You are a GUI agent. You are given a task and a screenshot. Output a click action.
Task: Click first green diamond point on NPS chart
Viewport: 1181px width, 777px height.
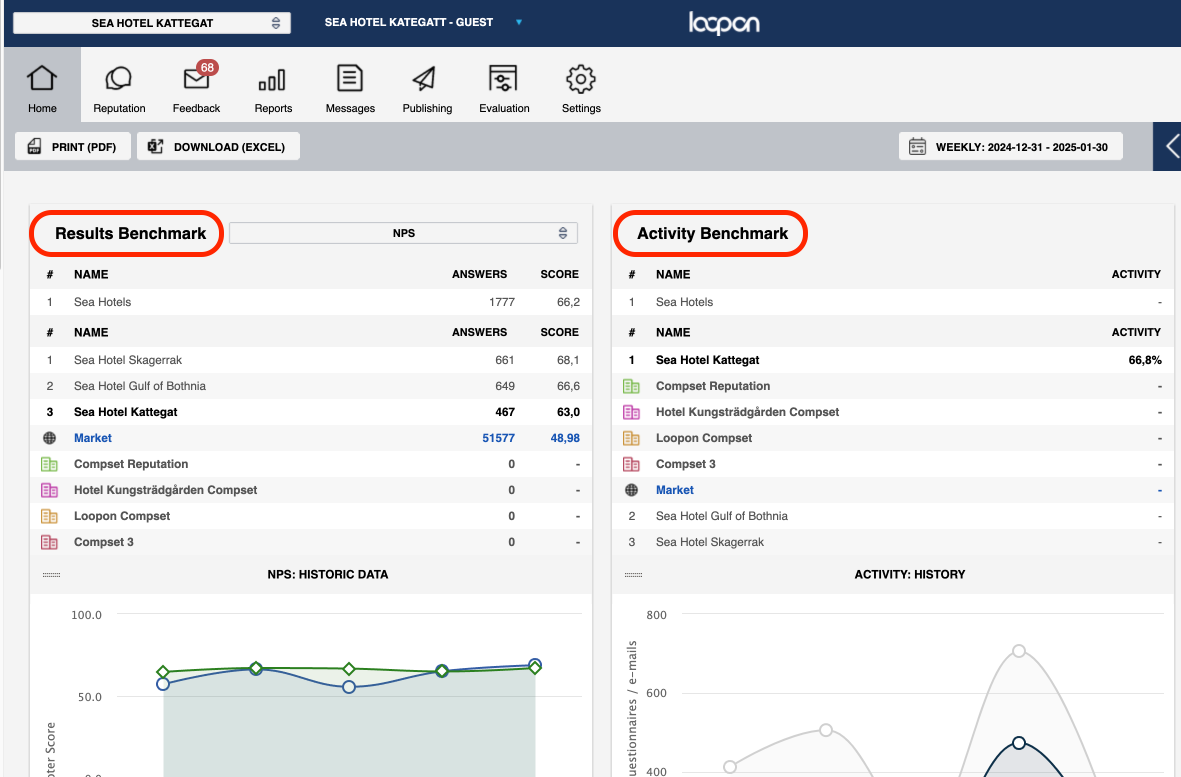tap(163, 672)
